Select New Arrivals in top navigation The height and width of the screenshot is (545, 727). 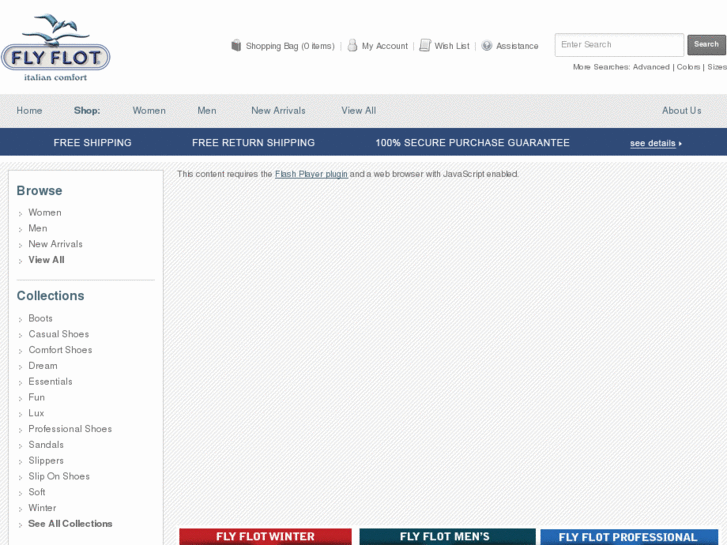[x=278, y=110]
